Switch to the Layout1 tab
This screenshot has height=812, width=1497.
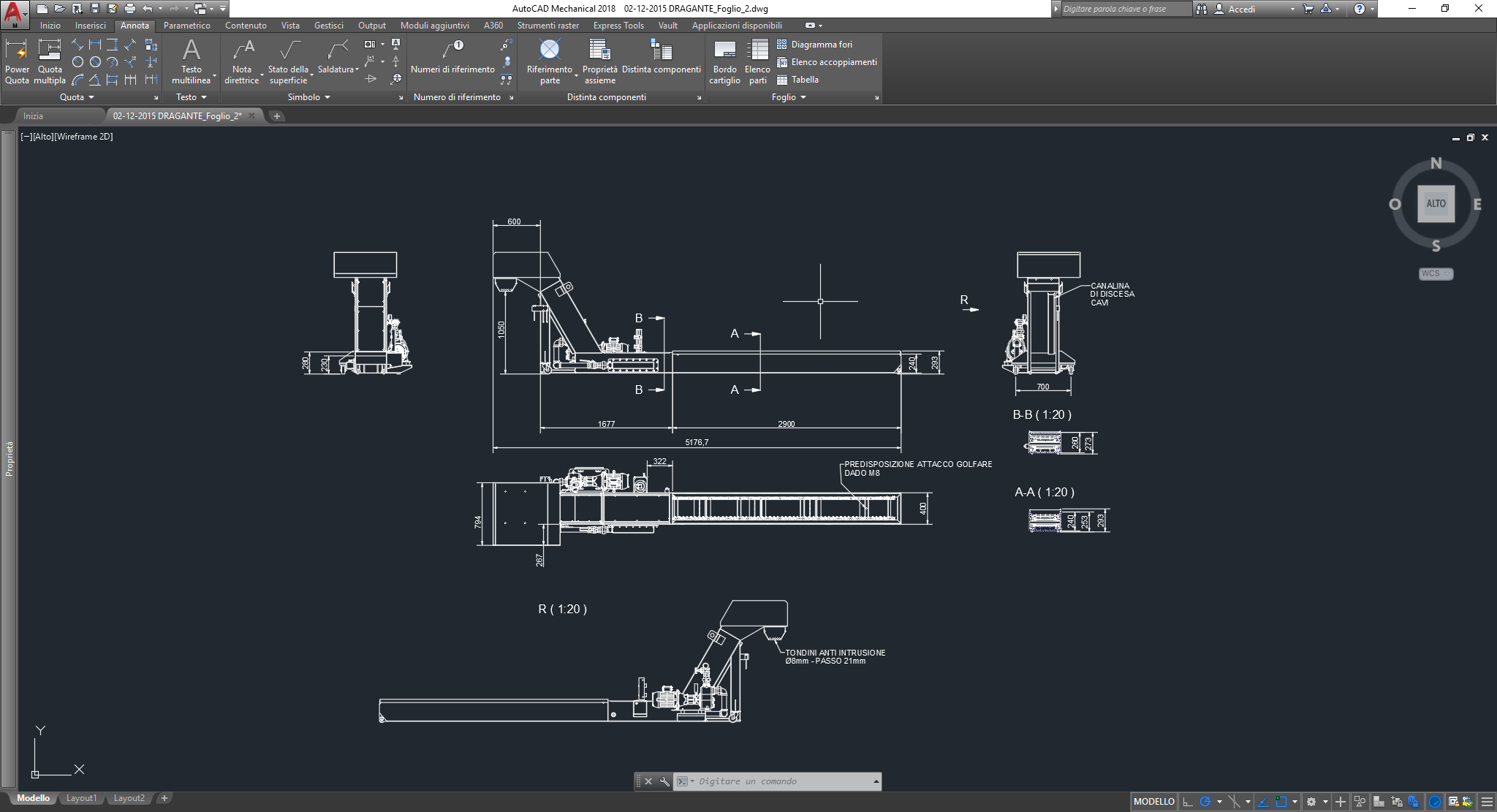82,798
